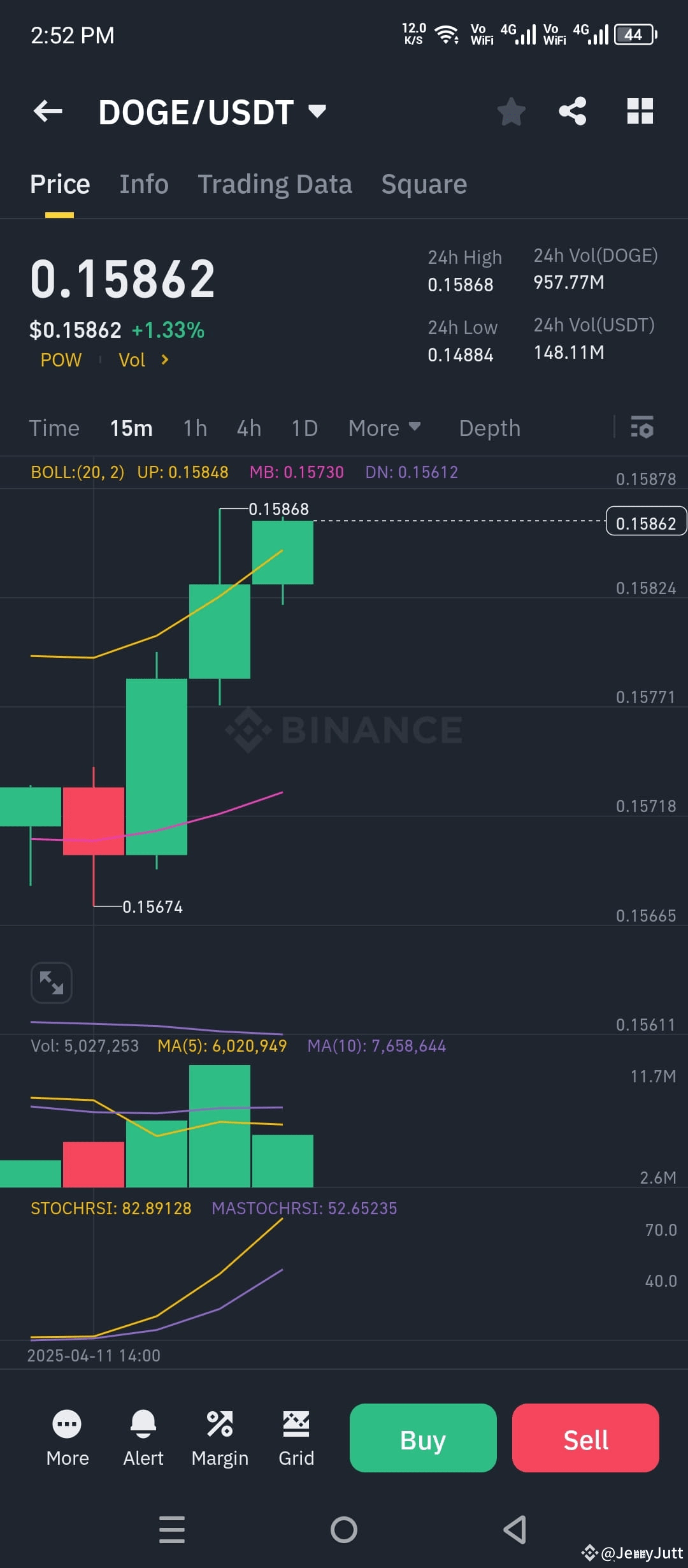Tap the current price label 0.15862

pyautogui.click(x=646, y=522)
